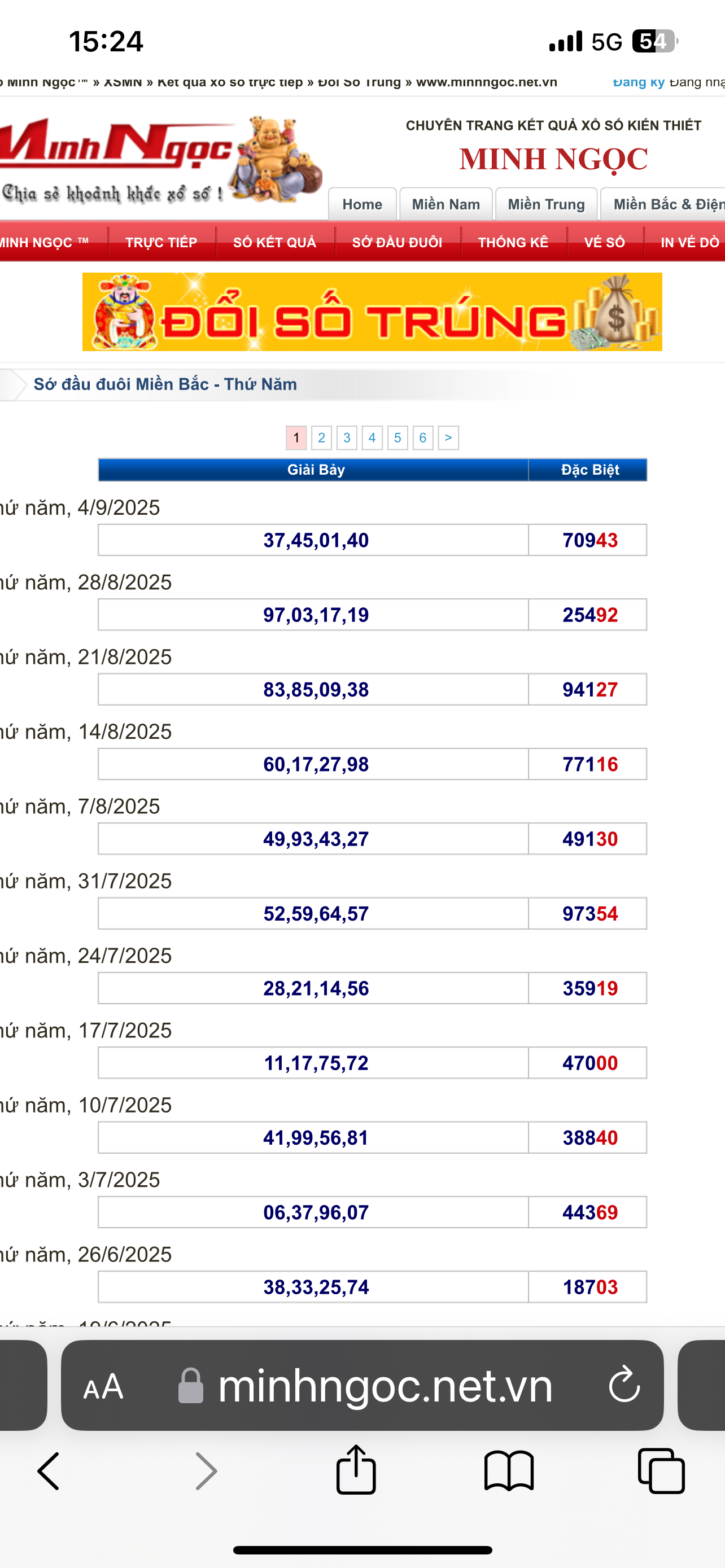Reload the page with the refresh icon
725x1568 pixels.
tap(624, 1385)
